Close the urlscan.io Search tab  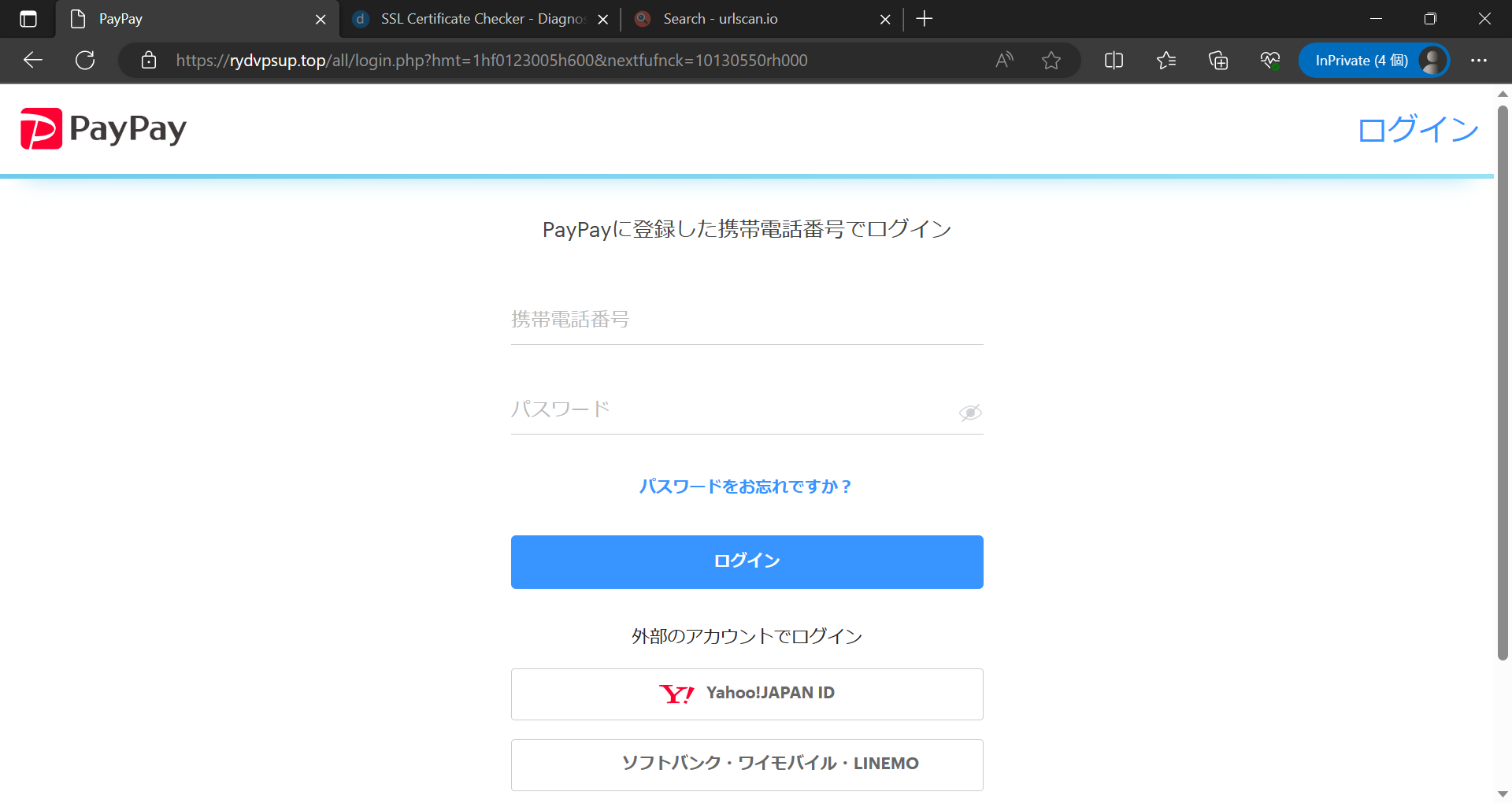pyautogui.click(x=885, y=19)
